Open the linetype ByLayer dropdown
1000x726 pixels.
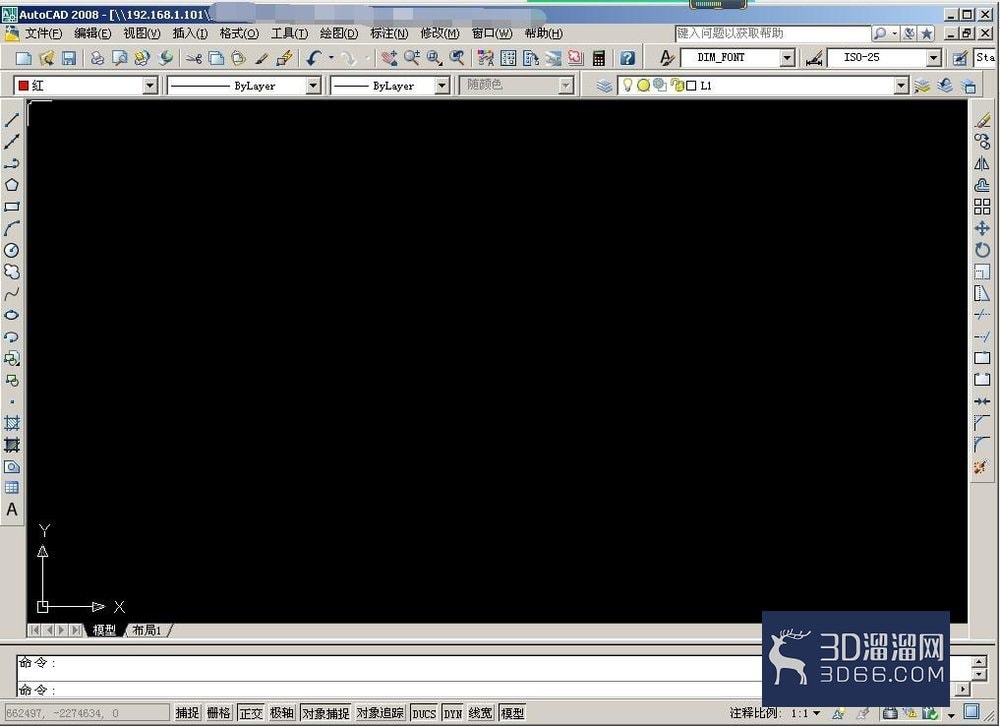click(312, 85)
